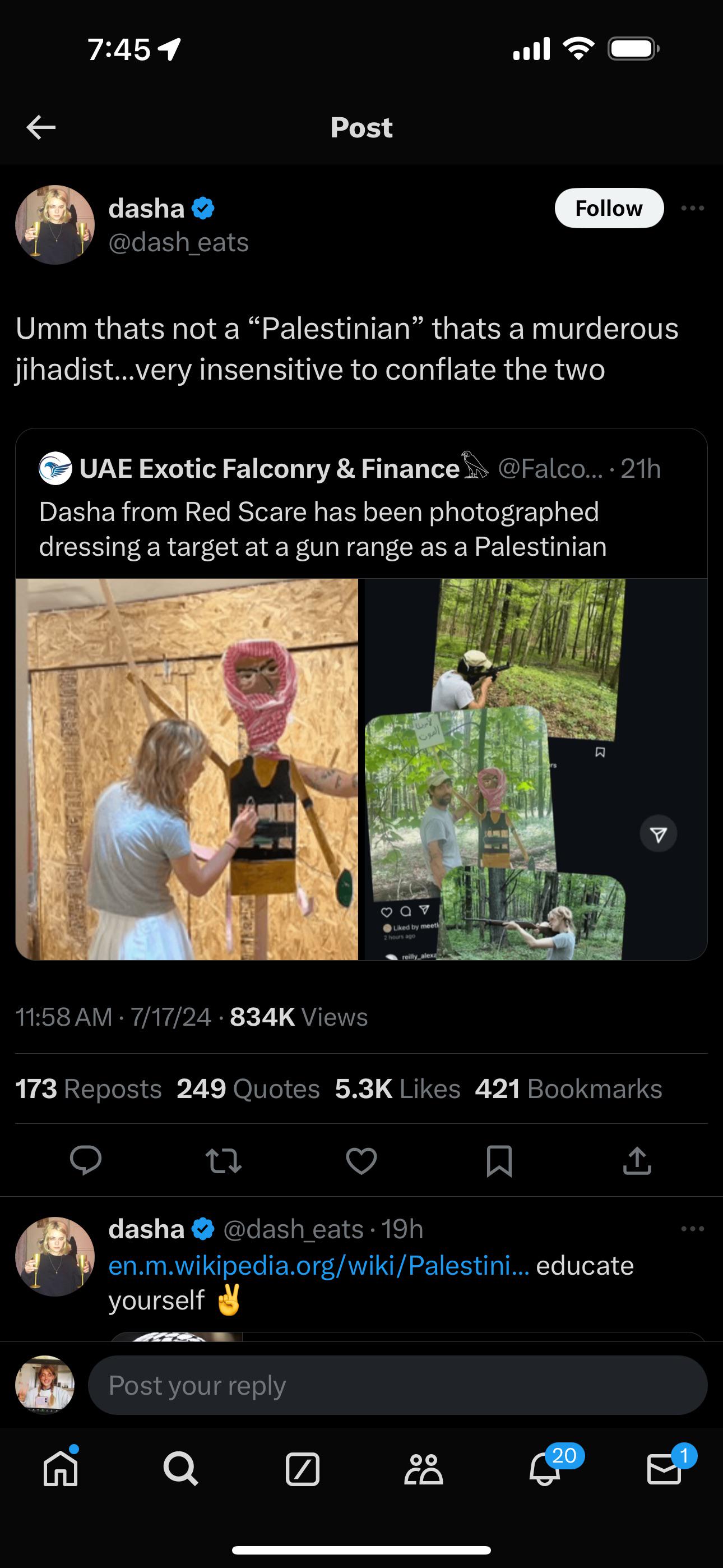Screen dimensions: 723x1568
Task: Open the target dressing photo
Action: (187, 769)
